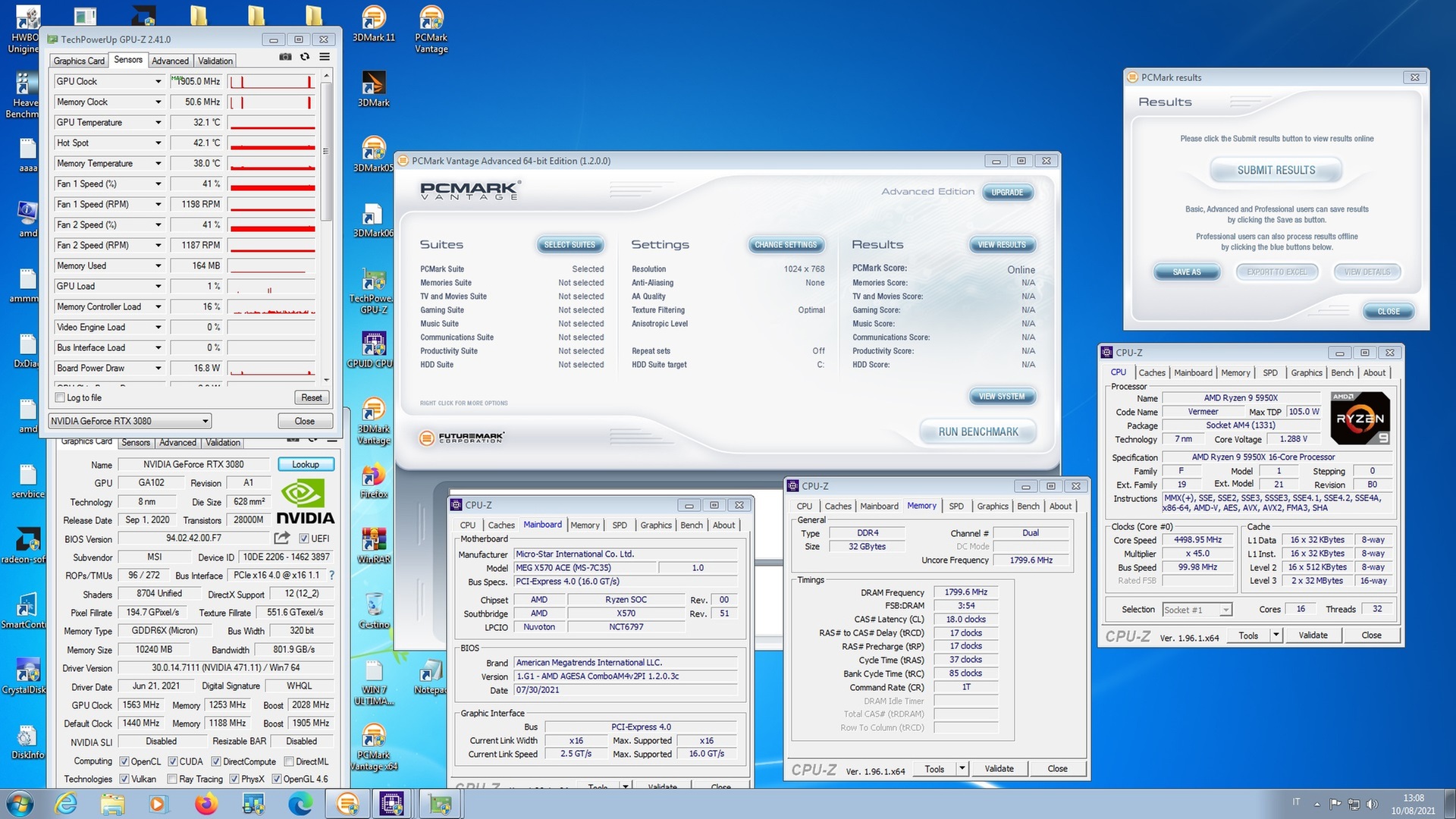The image size is (1456, 819).
Task: Toggle the DirectCompute checkbox
Action: coord(216,761)
